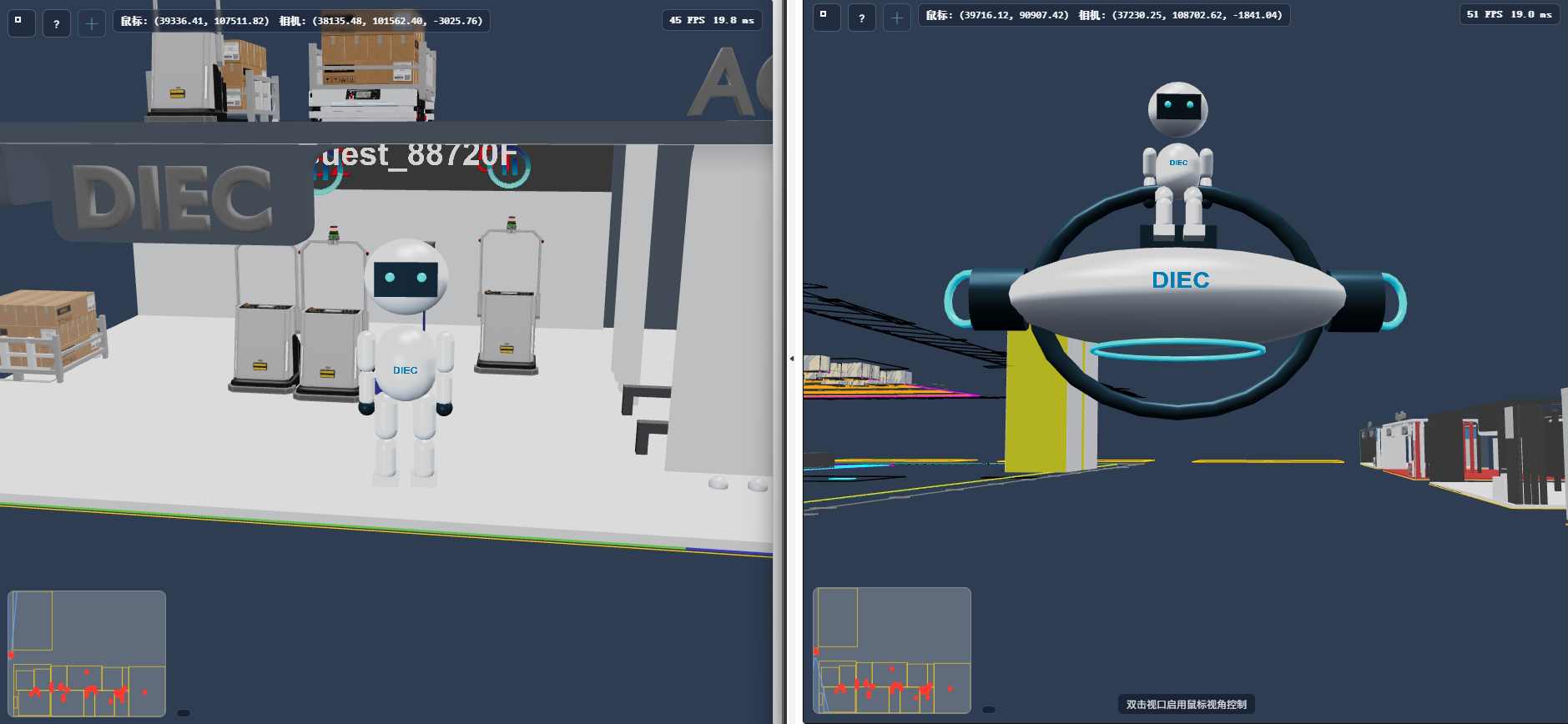This screenshot has height=724, width=1568.
Task: Click the "双击视口启用鼠标视角控制" hint label
Action: tap(1187, 705)
